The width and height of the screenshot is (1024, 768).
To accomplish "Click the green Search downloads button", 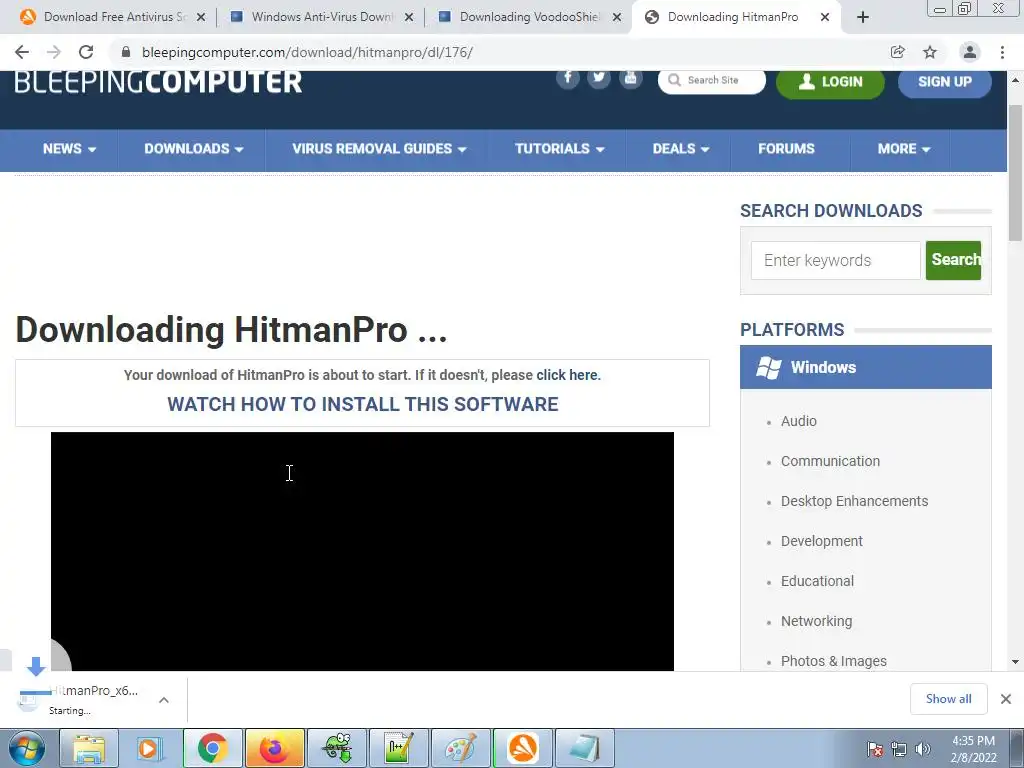I will pyautogui.click(x=953, y=260).
